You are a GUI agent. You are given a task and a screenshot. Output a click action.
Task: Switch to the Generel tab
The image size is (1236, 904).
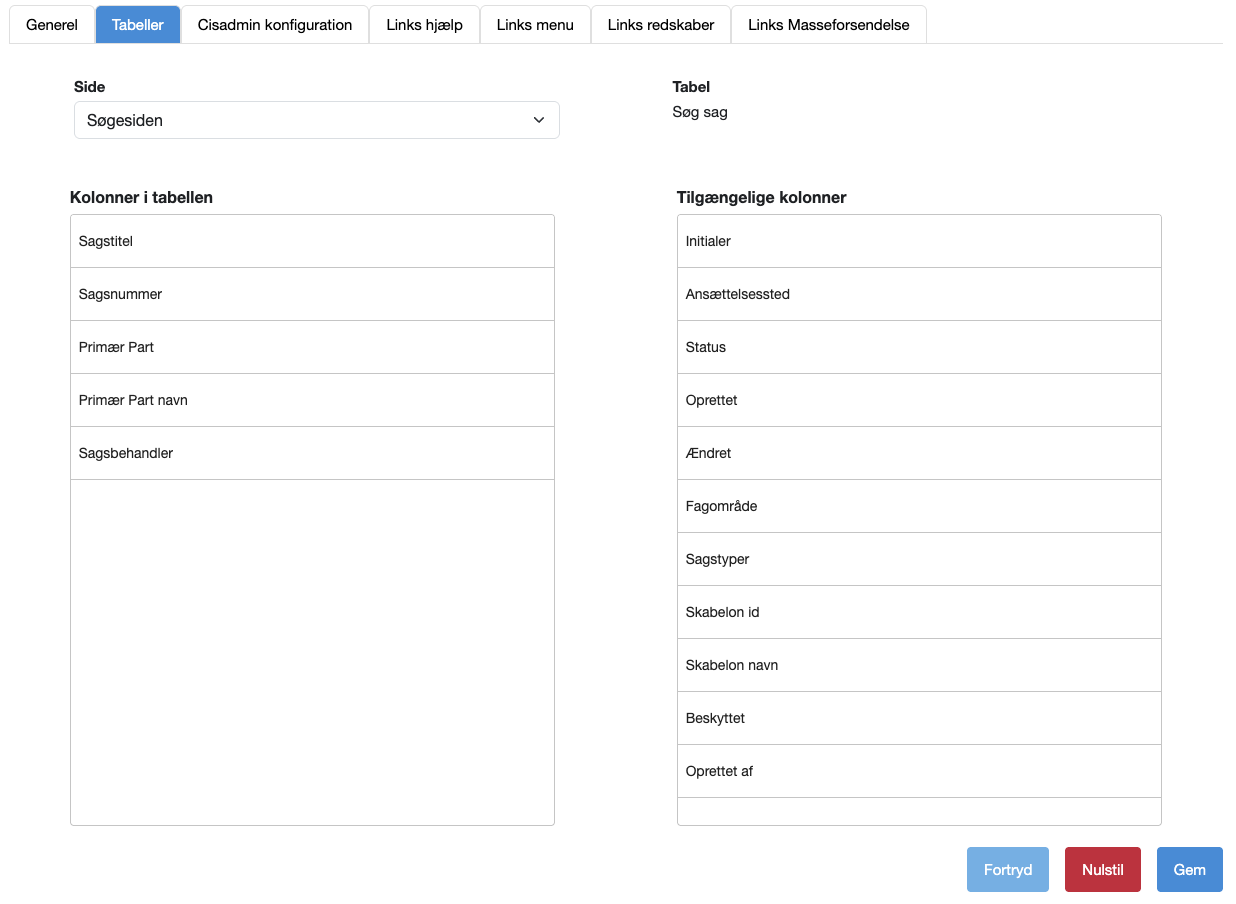(x=52, y=25)
